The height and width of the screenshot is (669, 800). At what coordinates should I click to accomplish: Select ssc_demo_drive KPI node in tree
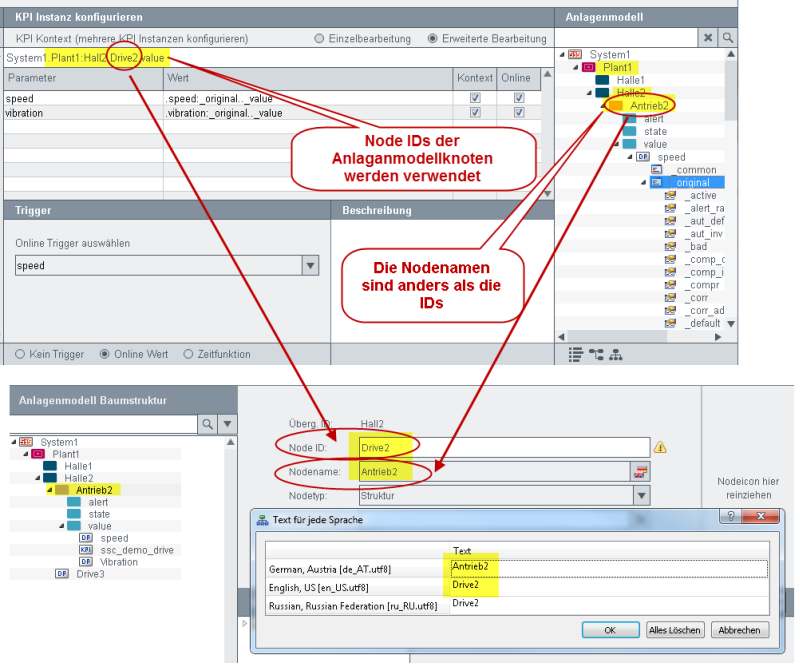point(136,550)
